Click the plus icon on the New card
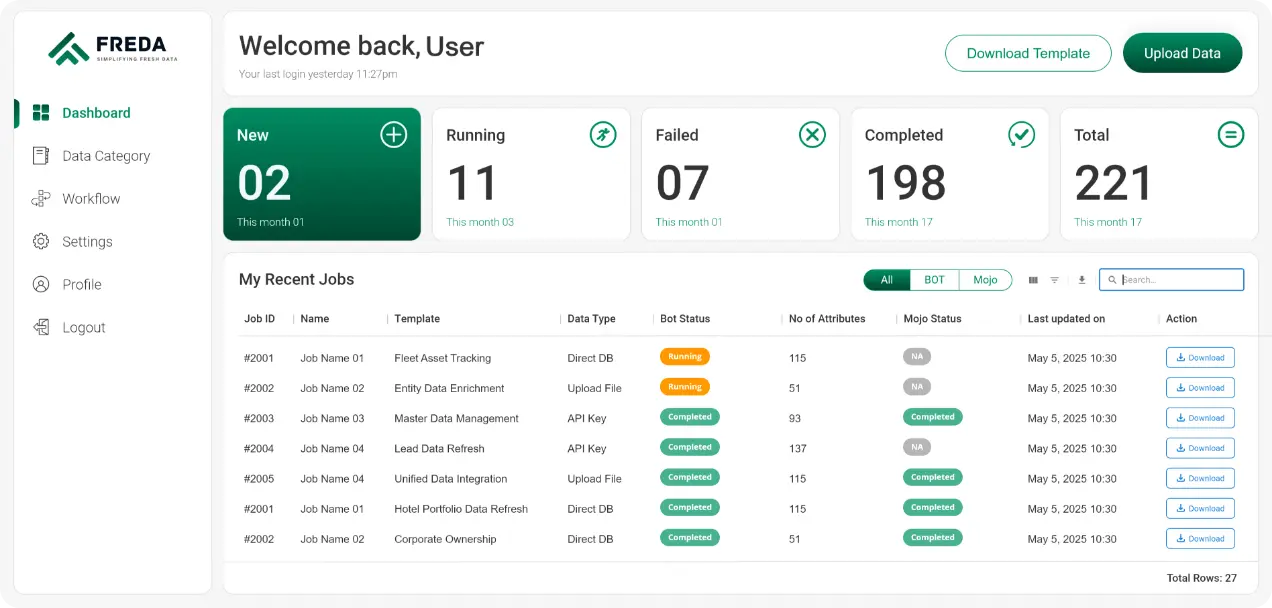 click(394, 135)
